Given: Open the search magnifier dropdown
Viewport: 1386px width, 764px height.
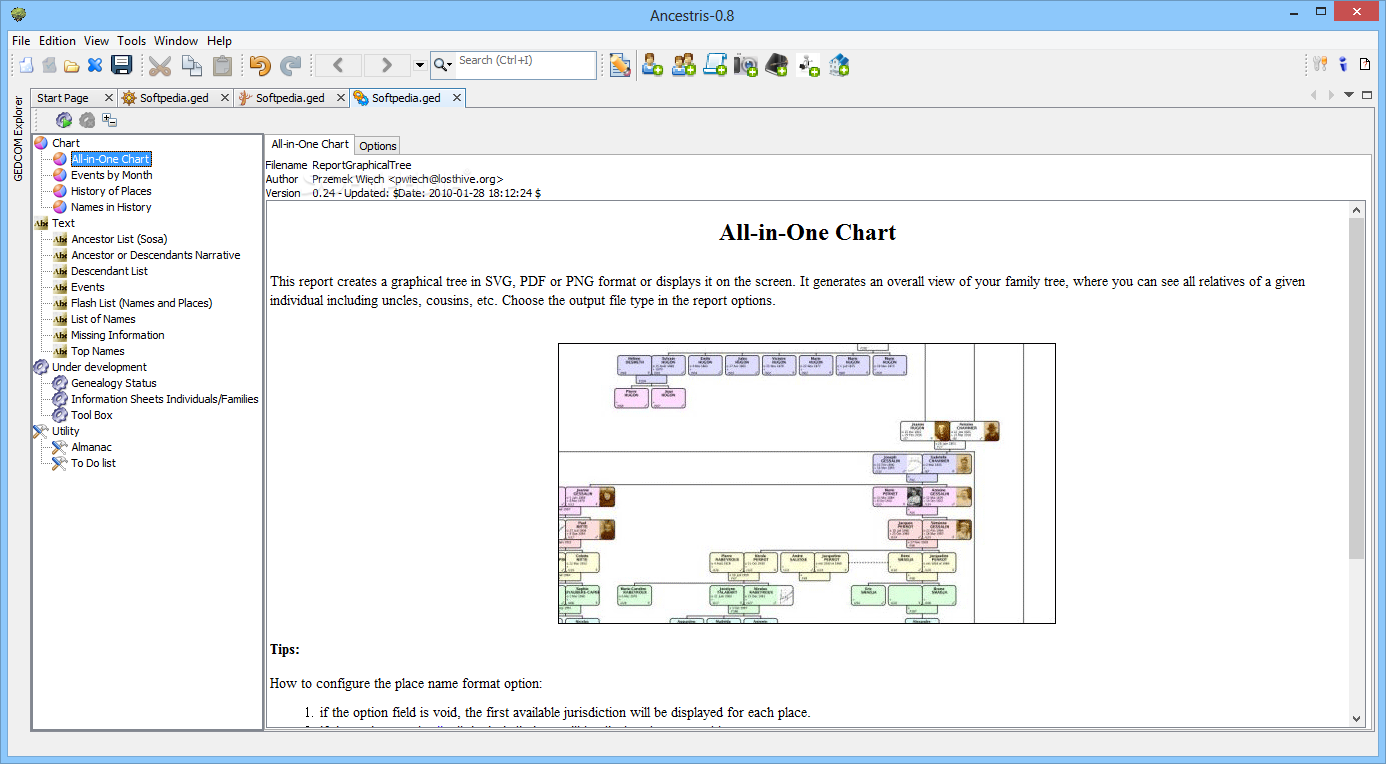Looking at the screenshot, I should click(442, 65).
